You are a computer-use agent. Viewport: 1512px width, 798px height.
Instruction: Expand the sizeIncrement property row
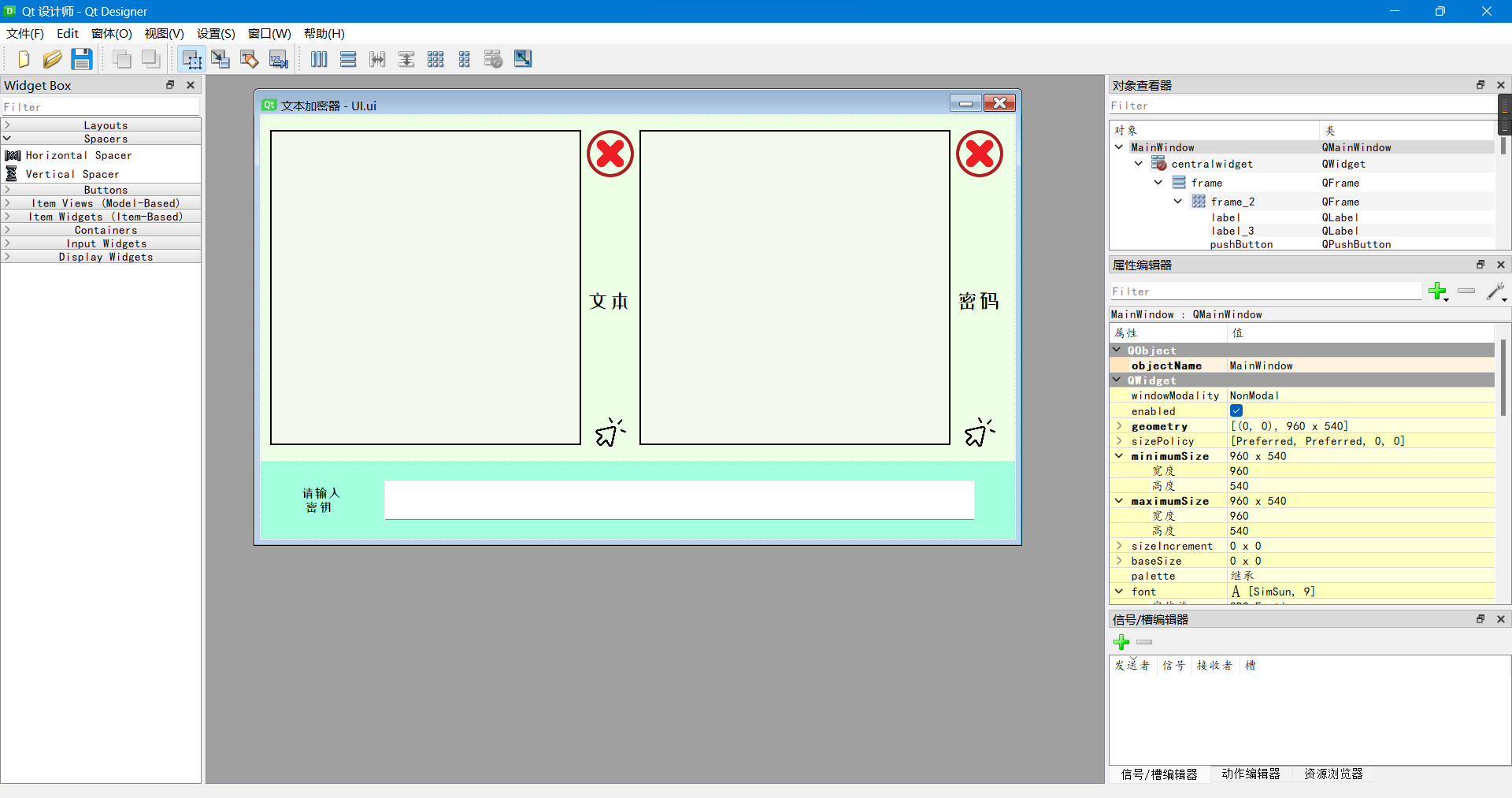(1120, 546)
